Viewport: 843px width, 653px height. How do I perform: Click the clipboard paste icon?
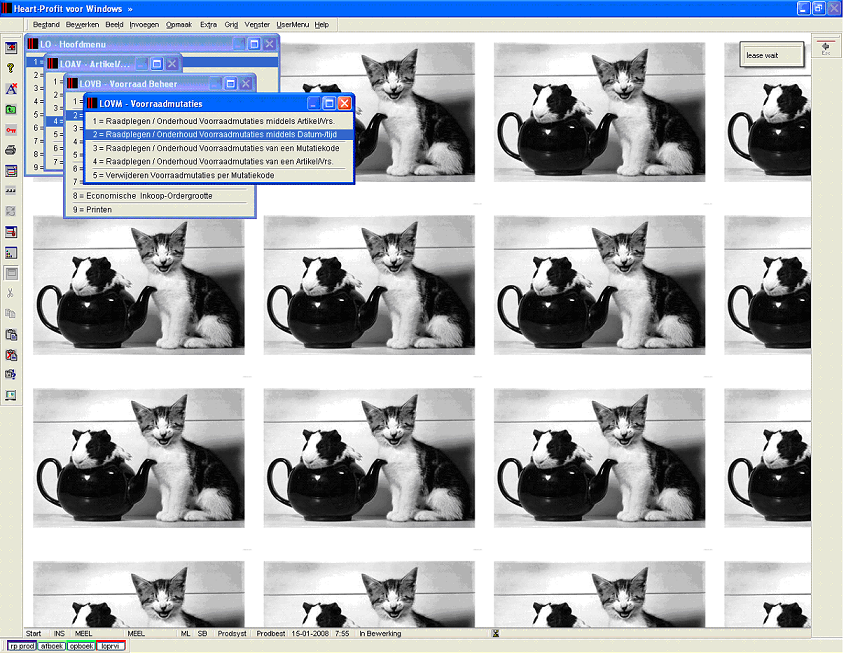coord(11,335)
